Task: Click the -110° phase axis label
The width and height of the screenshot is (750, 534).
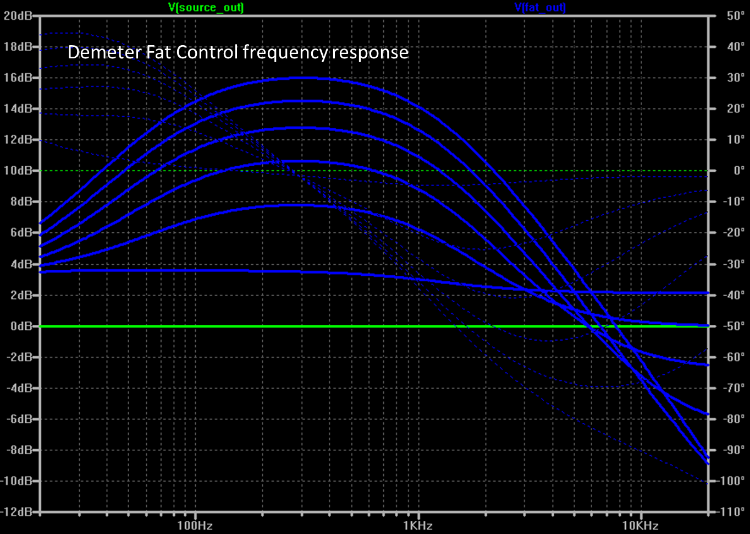Action: (727, 513)
